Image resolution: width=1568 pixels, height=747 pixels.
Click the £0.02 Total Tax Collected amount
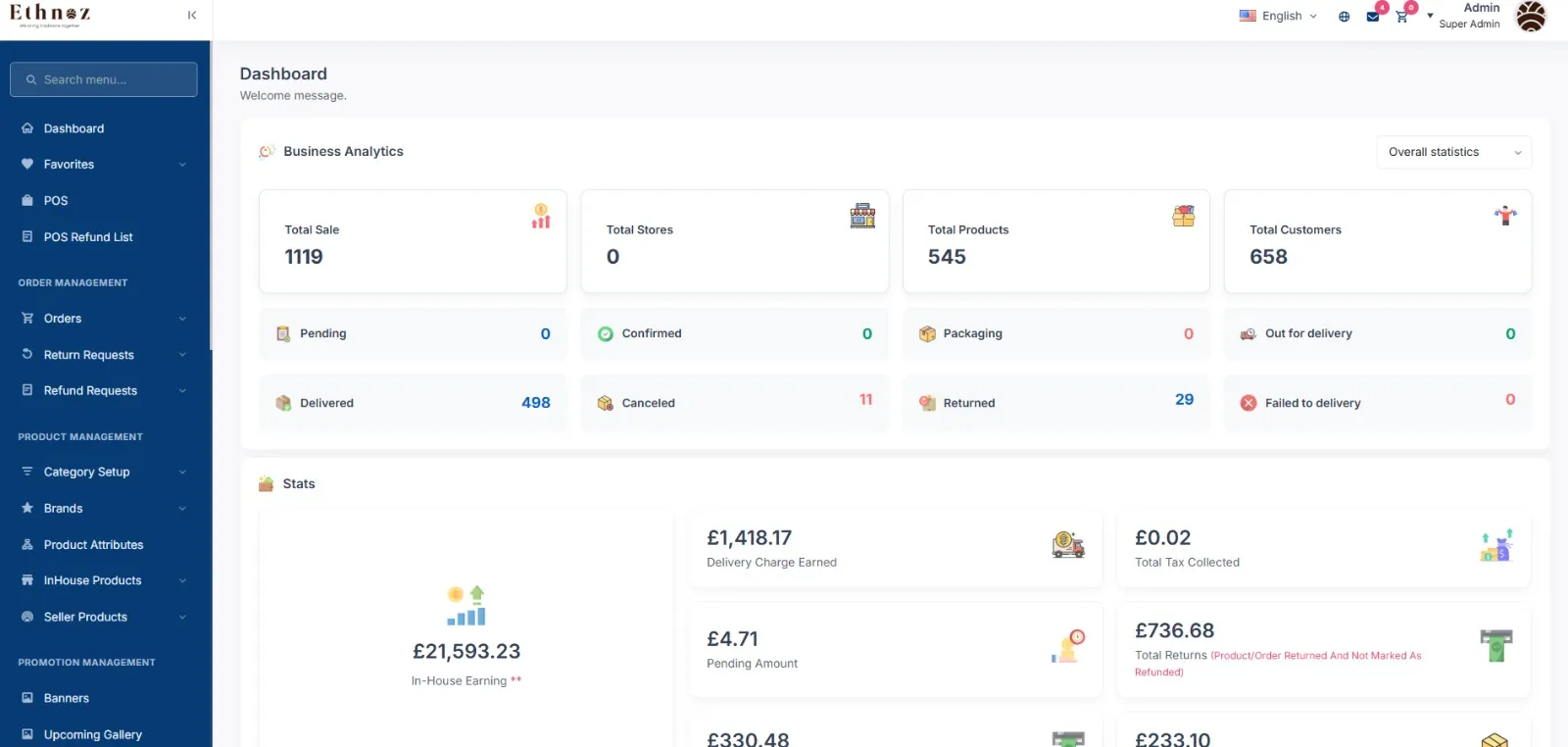pos(1162,537)
